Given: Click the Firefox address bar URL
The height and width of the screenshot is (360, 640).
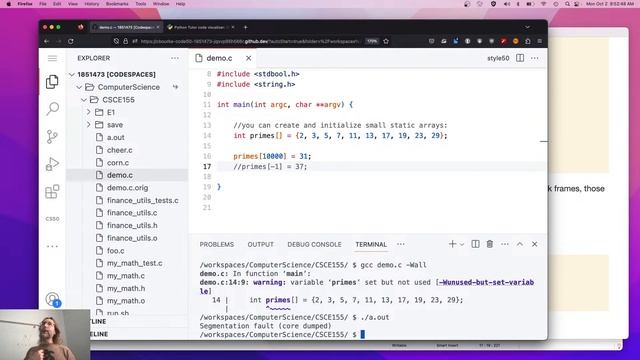Looking at the screenshot, I should [250, 41].
